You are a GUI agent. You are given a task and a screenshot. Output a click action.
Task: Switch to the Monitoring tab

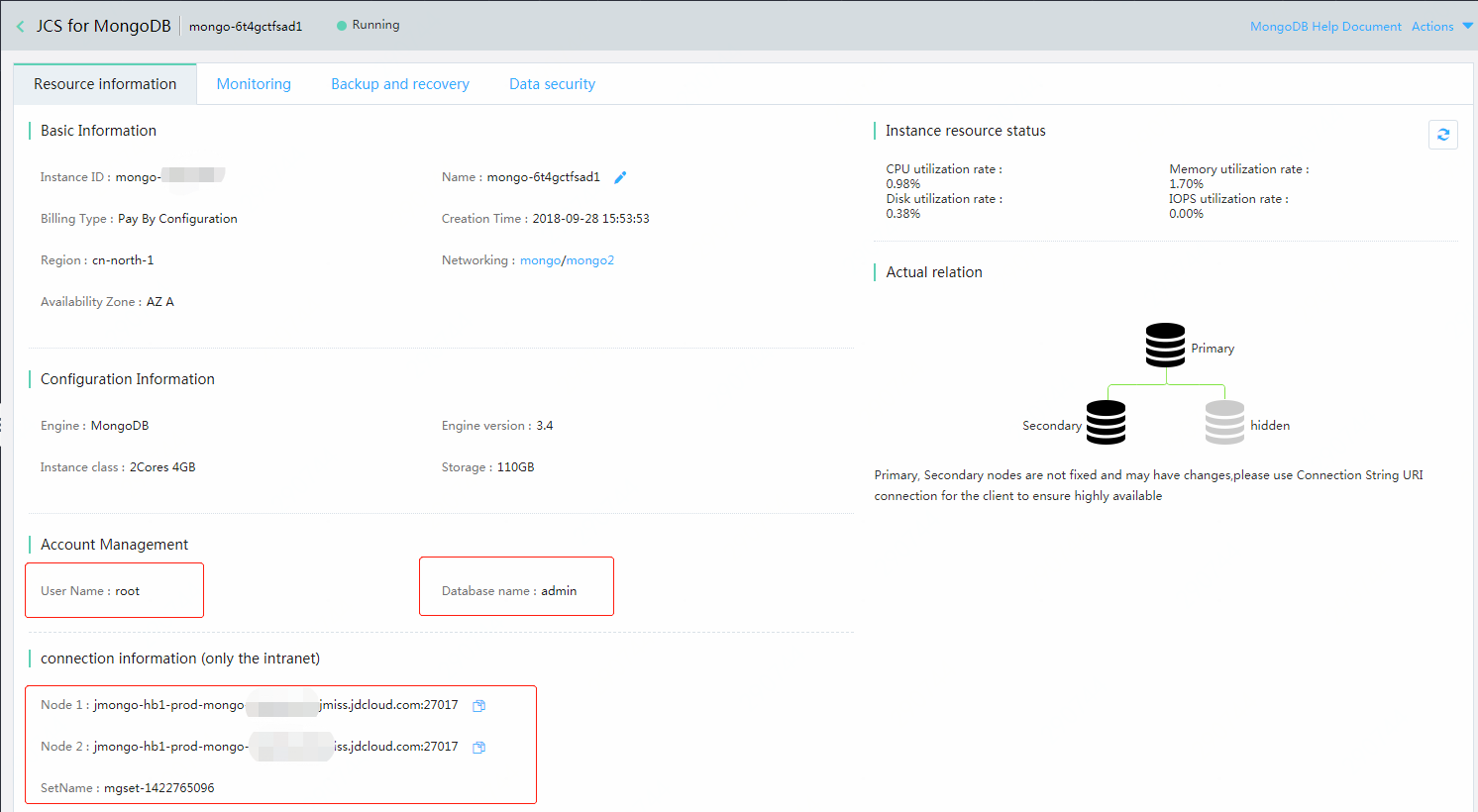tap(254, 84)
